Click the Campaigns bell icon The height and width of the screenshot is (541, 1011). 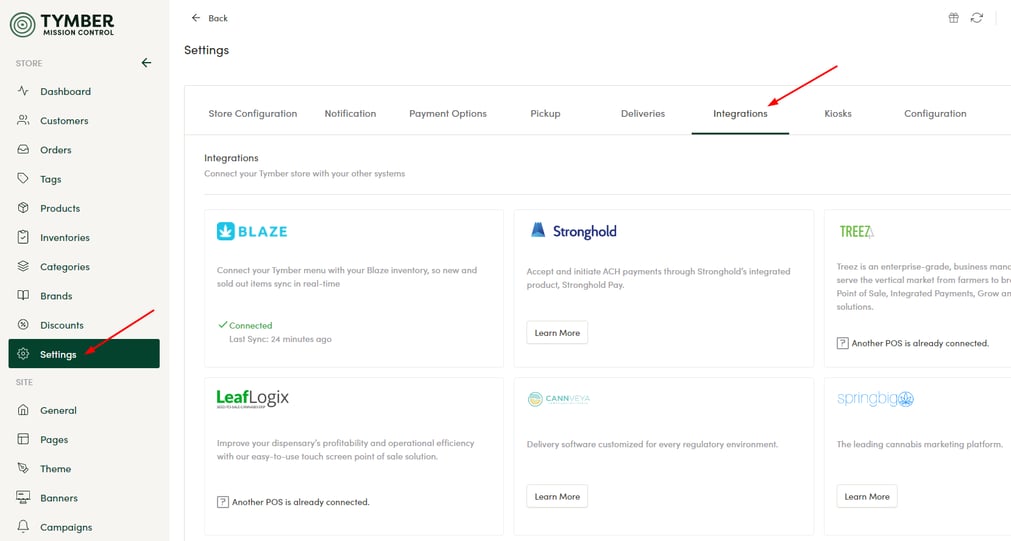click(x=23, y=526)
